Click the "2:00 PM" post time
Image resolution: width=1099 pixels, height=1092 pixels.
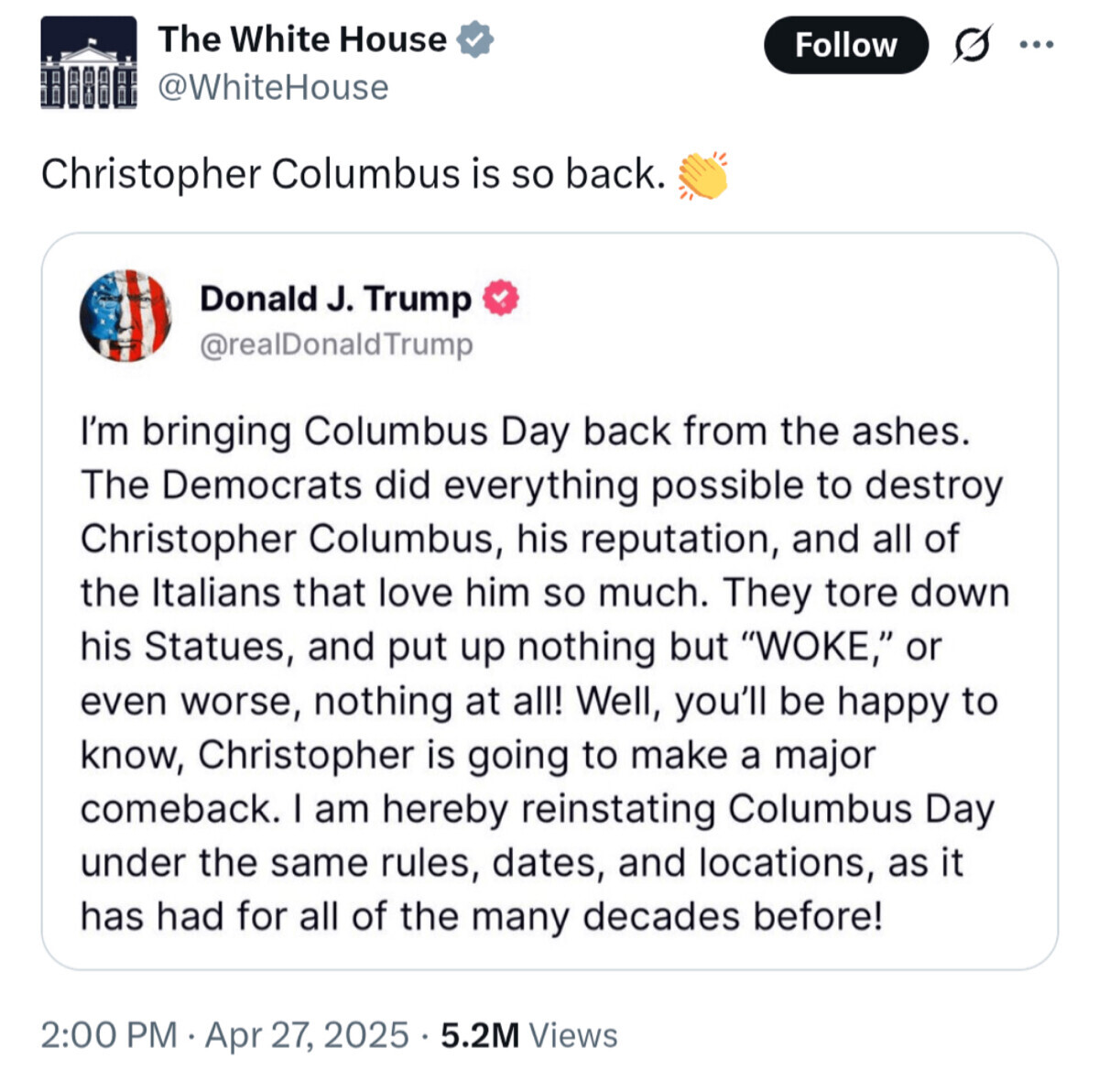108,1035
